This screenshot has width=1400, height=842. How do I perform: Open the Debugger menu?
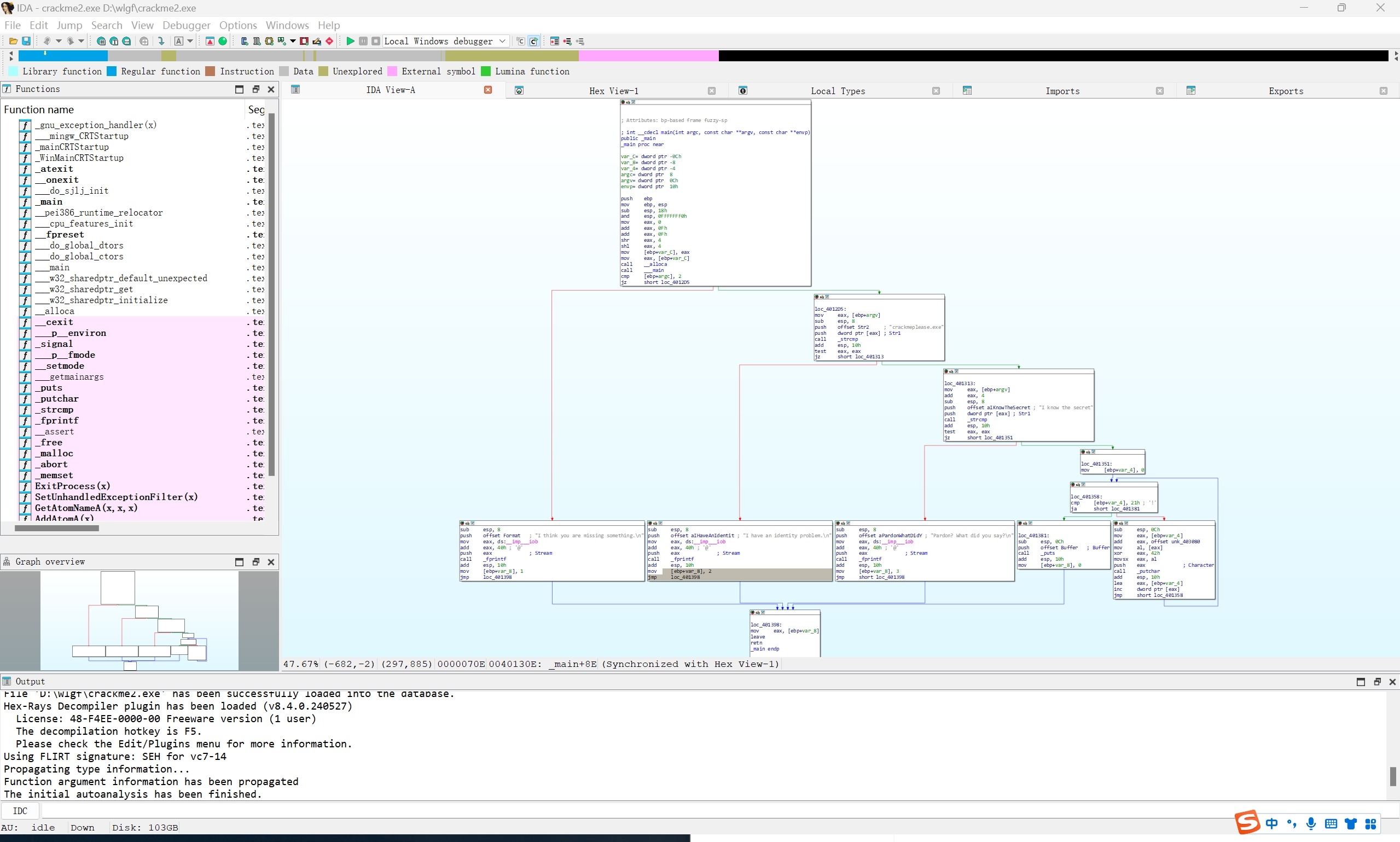[186, 25]
